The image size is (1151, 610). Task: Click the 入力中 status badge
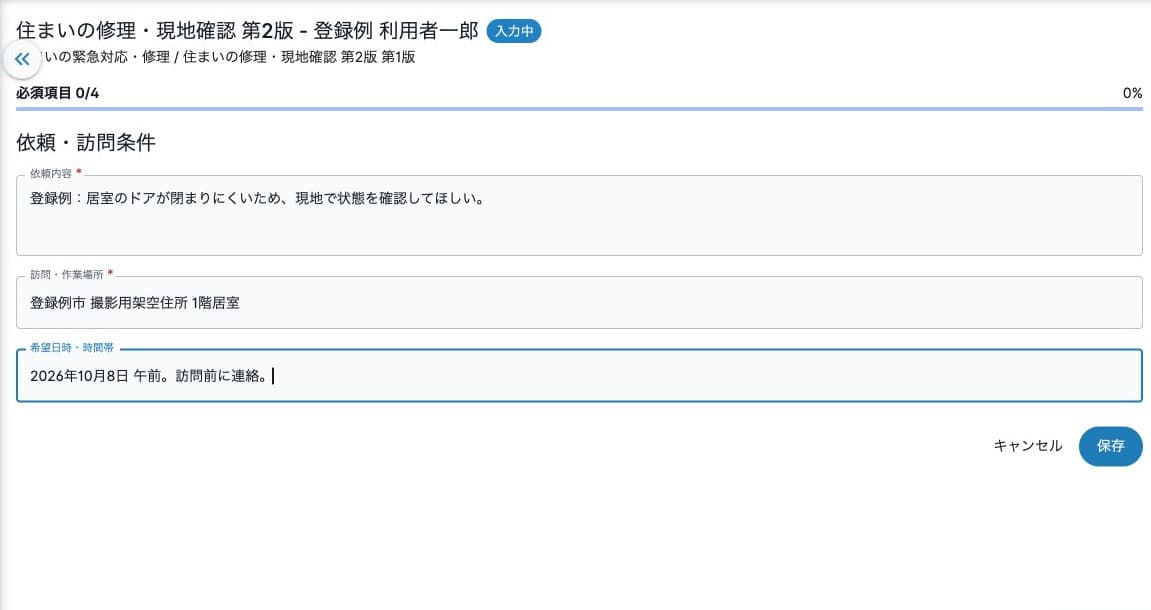[x=514, y=31]
